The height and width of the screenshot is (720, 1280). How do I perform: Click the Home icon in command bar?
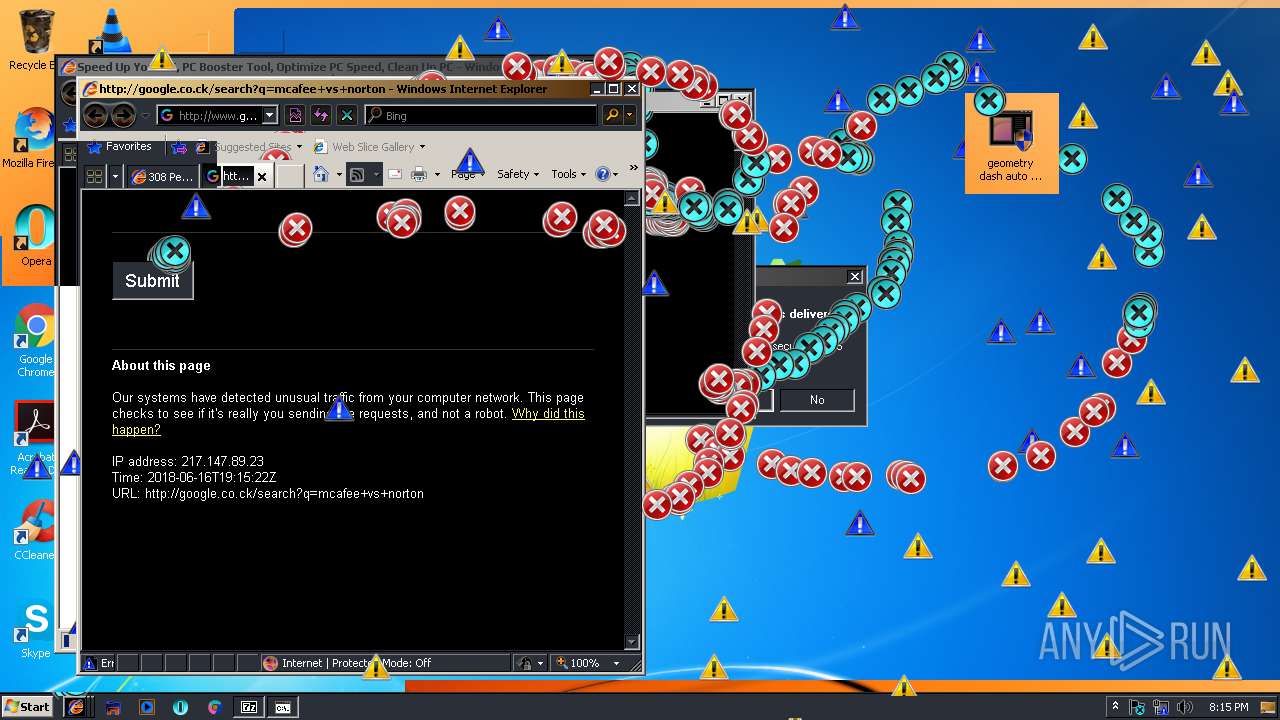(321, 174)
